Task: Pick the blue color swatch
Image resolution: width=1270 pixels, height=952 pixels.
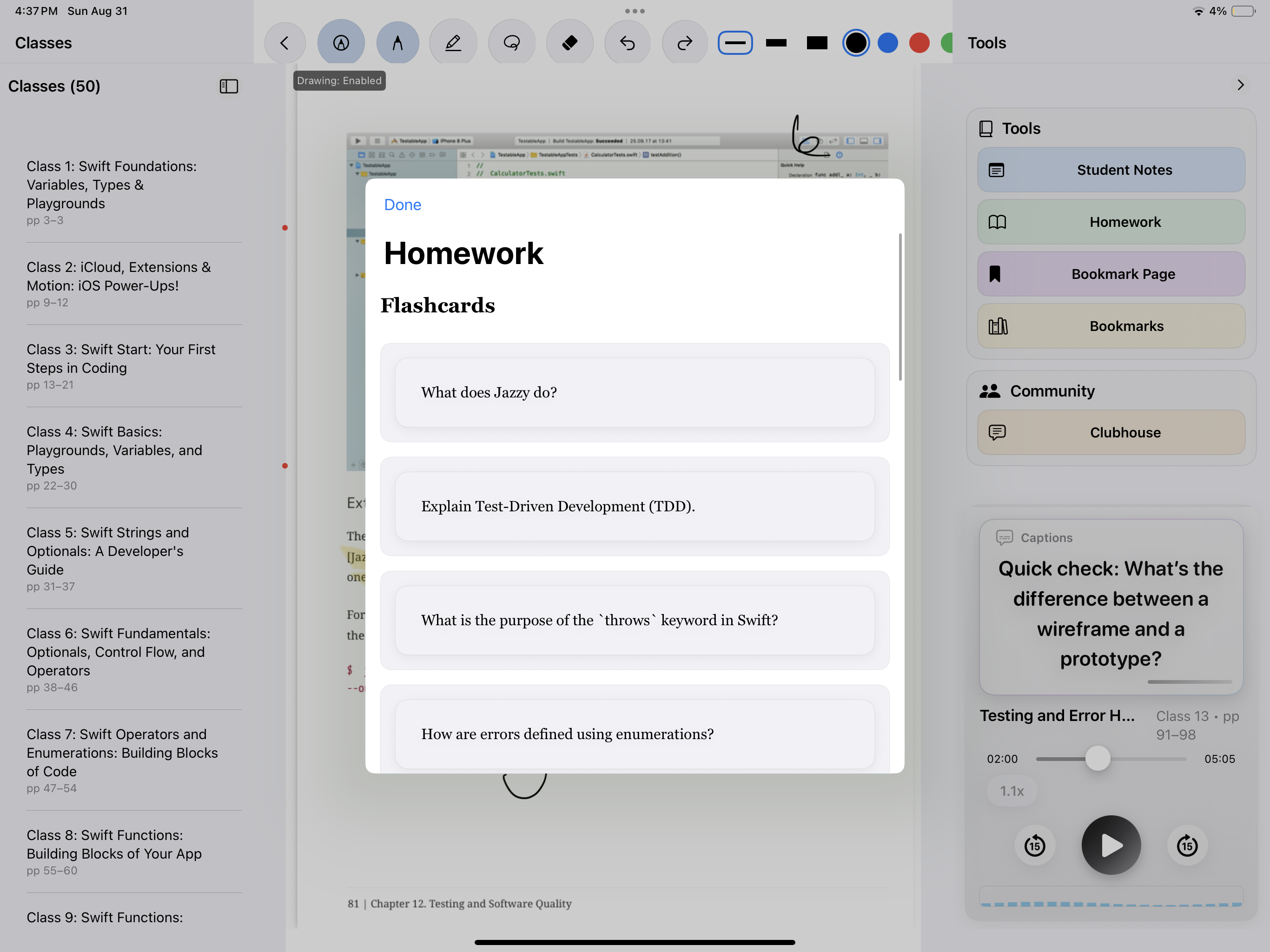Action: point(887,43)
